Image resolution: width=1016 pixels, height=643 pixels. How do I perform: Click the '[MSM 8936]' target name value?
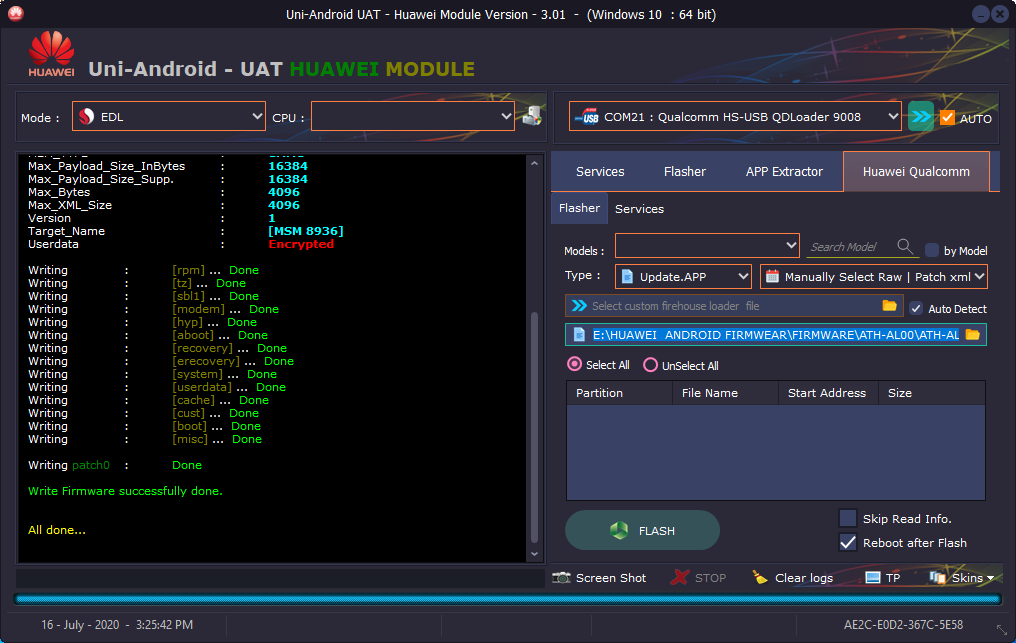[x=306, y=231]
